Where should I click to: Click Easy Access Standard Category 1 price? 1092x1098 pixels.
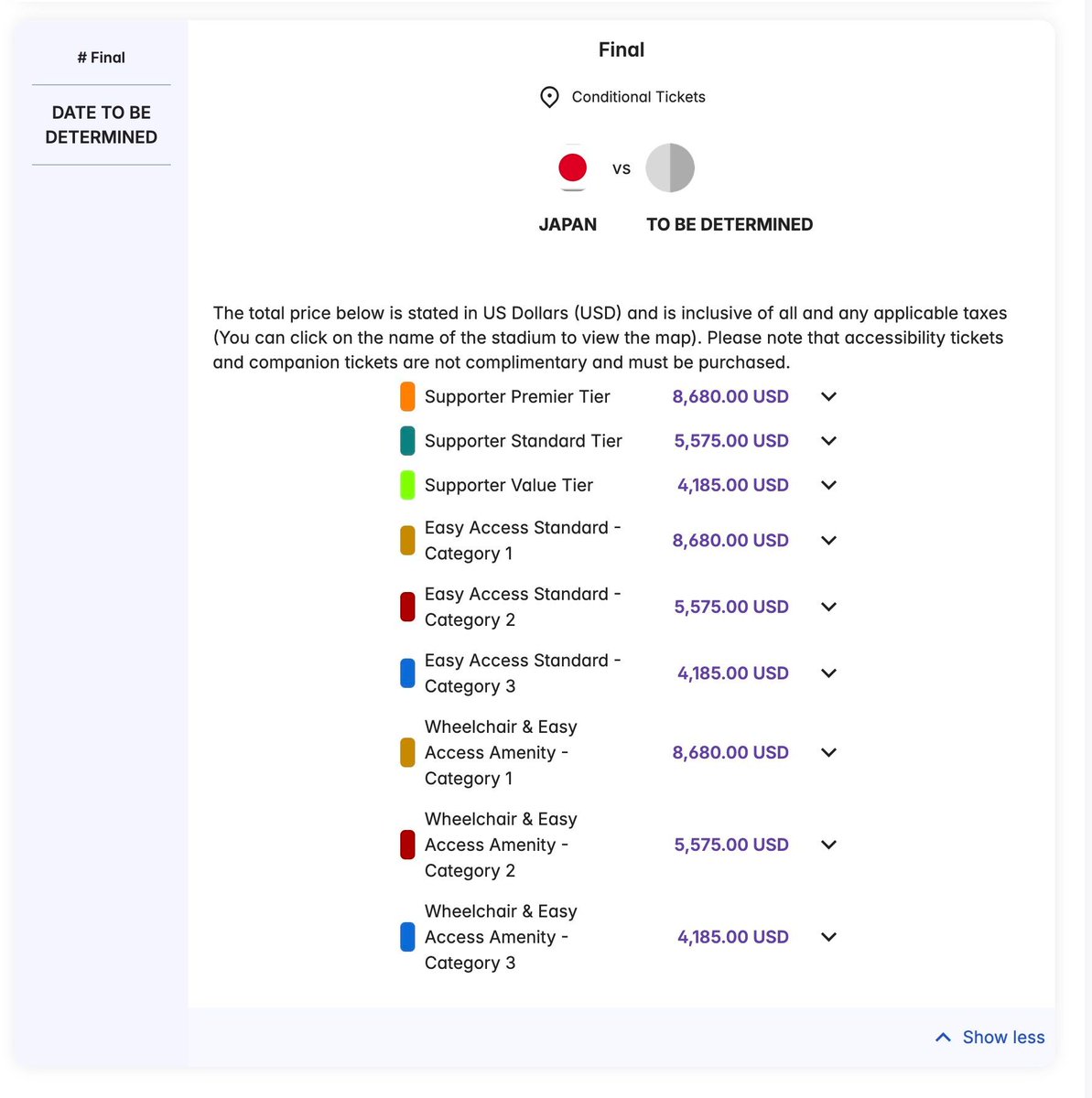(730, 541)
